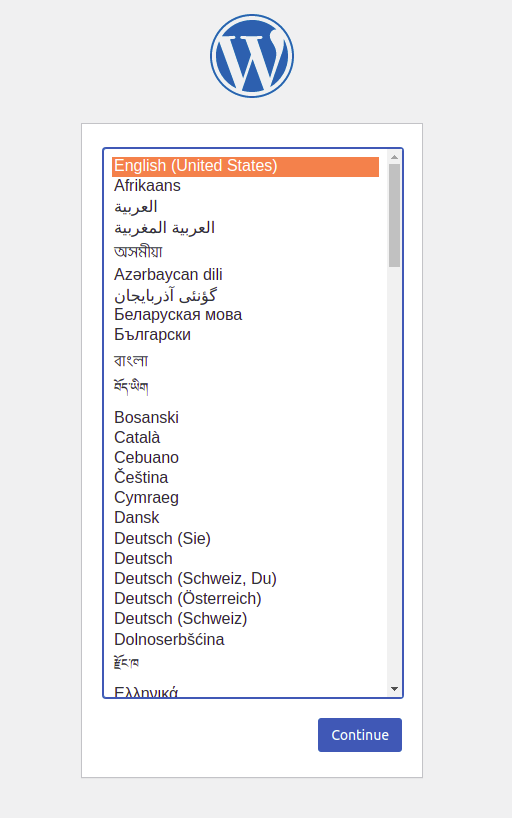The width and height of the screenshot is (512, 818).
Task: Select English (United States) language
Action: [245, 166]
